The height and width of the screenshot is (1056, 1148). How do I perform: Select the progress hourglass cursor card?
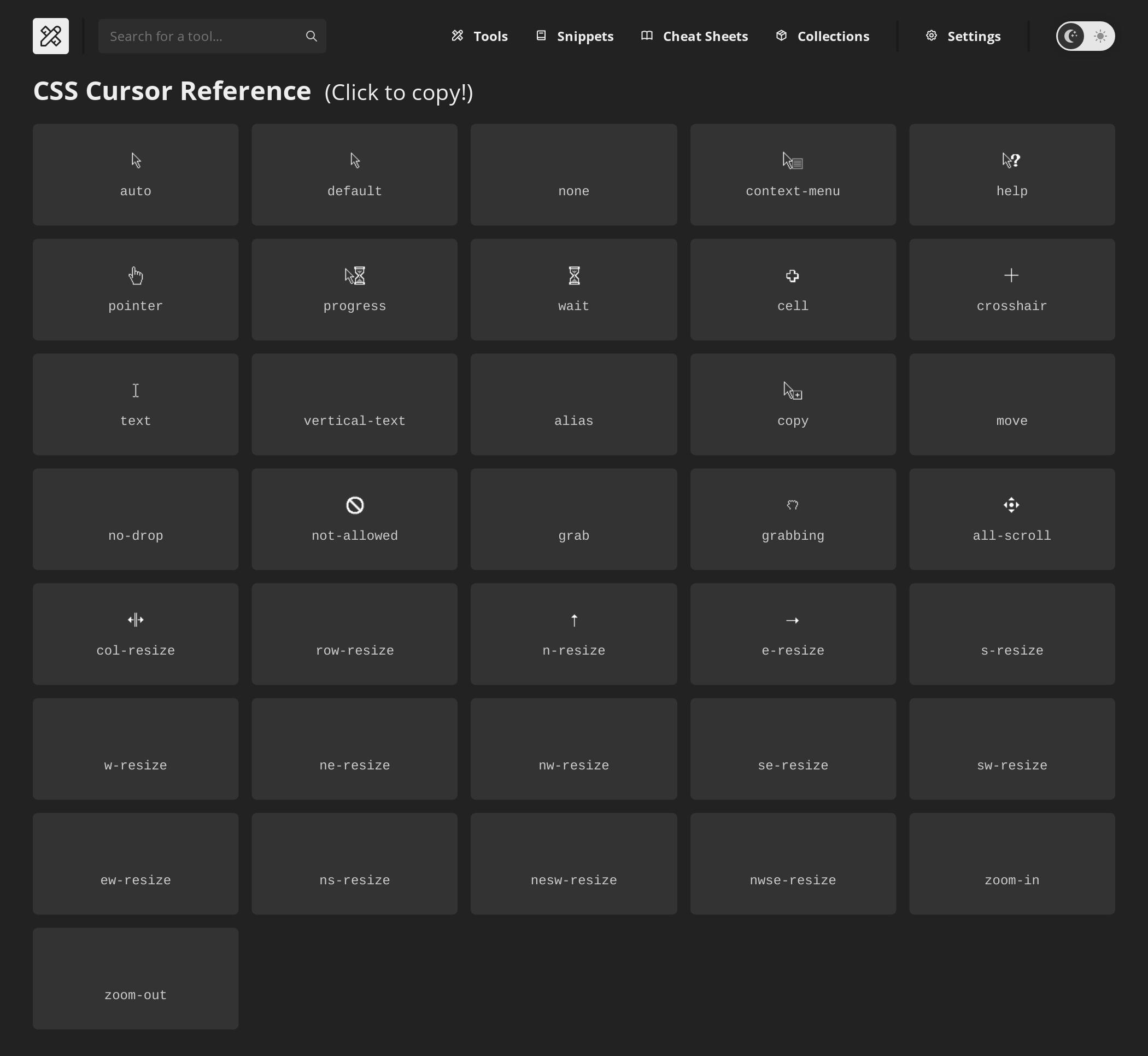tap(354, 290)
